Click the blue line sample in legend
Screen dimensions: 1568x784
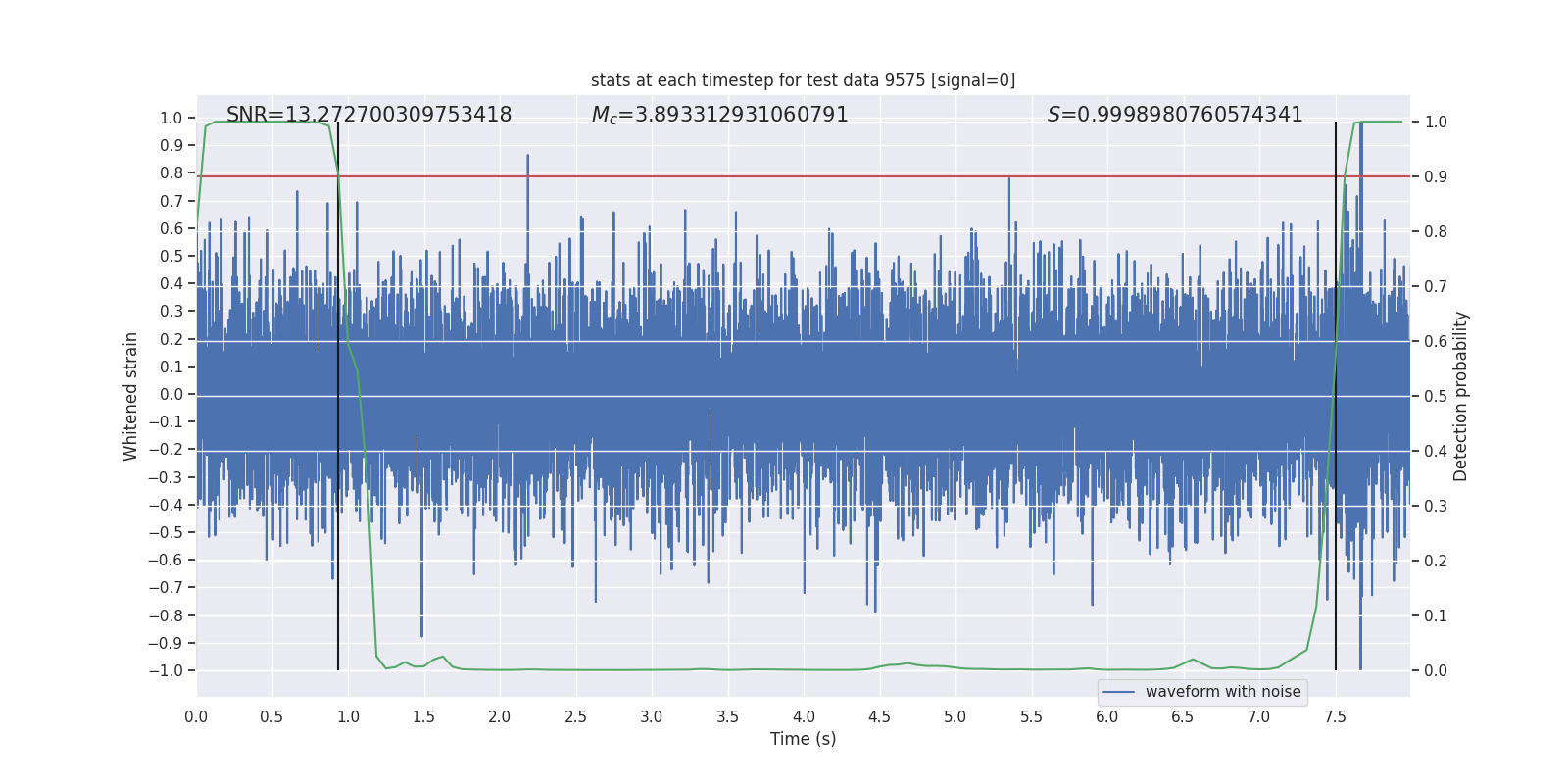coord(1118,692)
